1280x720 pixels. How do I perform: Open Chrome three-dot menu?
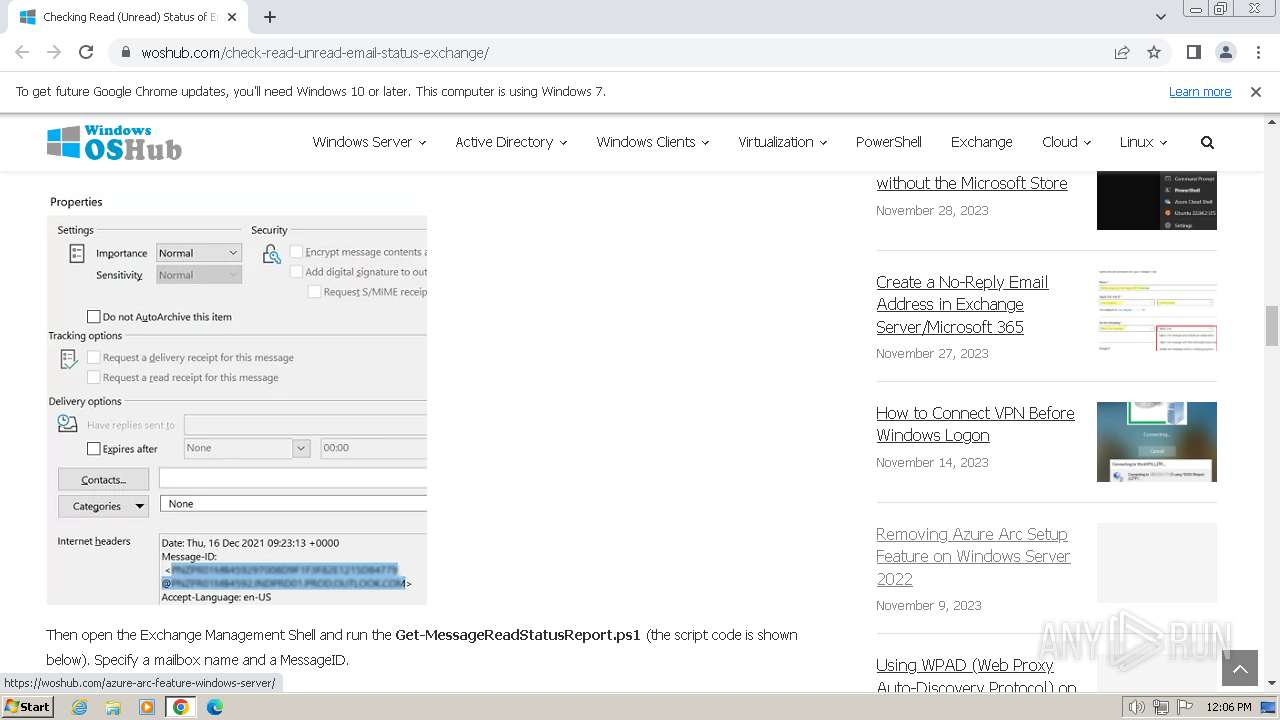coord(1257,52)
